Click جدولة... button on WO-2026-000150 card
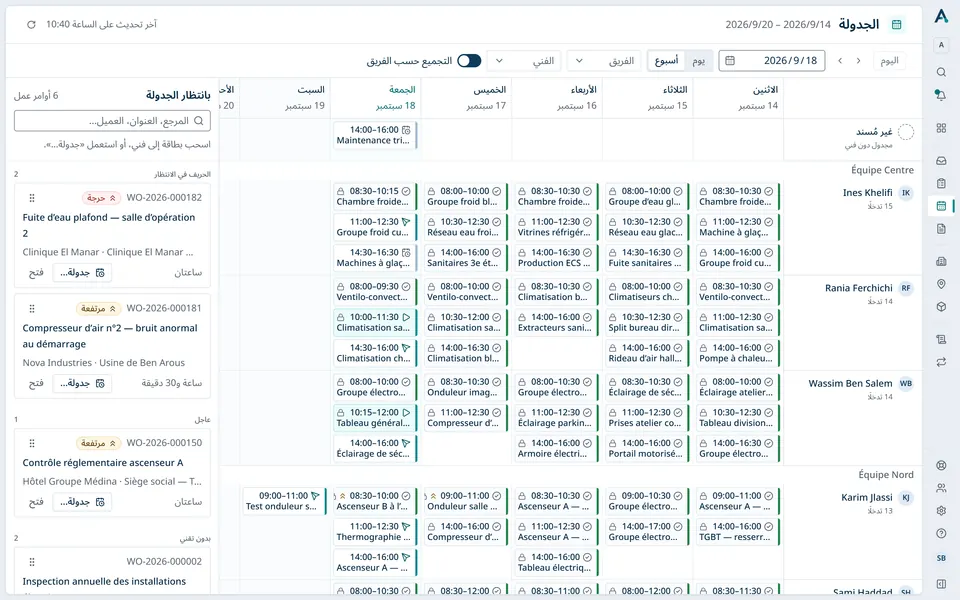Image resolution: width=960 pixels, height=600 pixels. click(82, 502)
